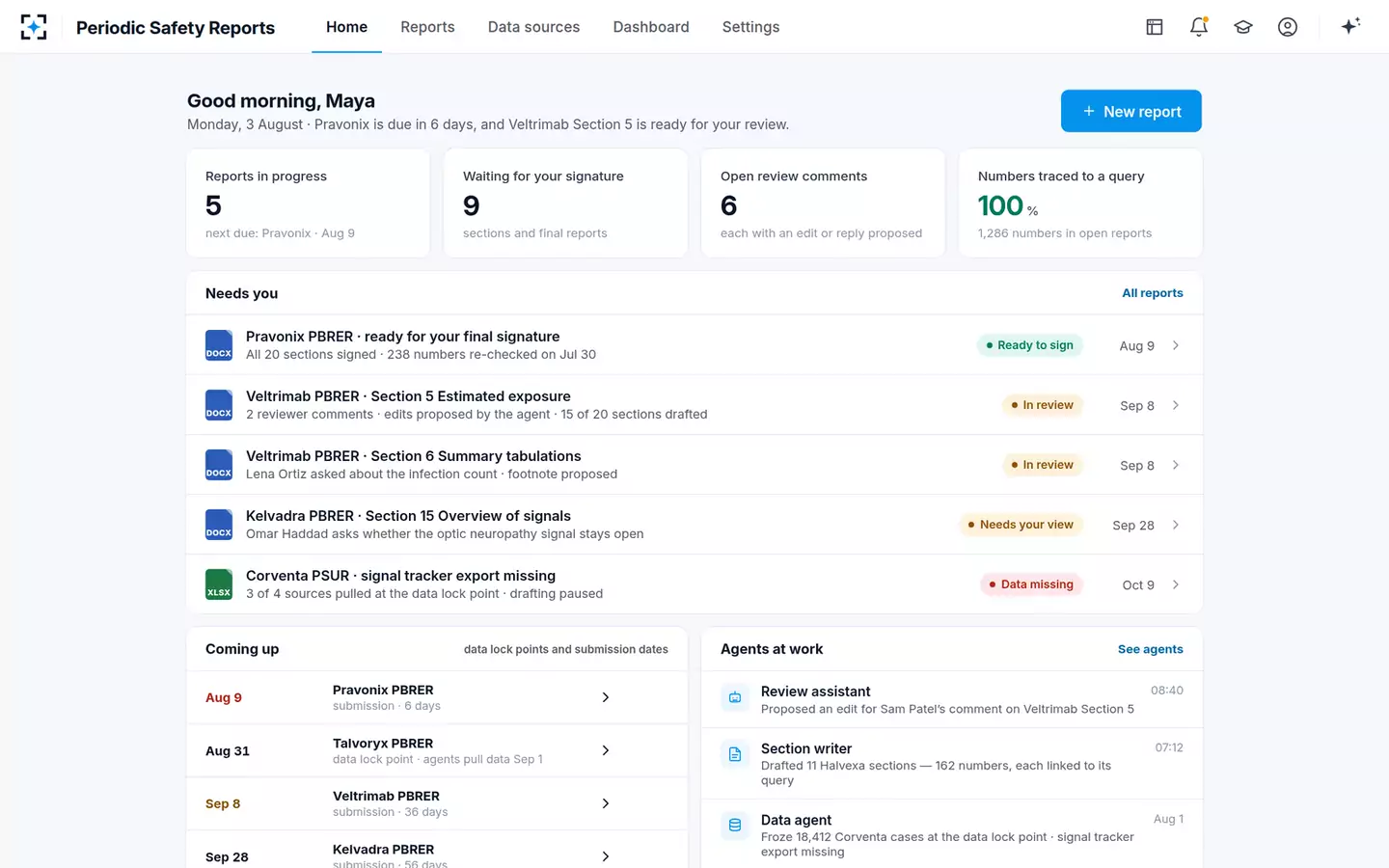Click In review badge for Veltrimab Section 6
This screenshot has height=868, width=1389.
pyautogui.click(x=1042, y=465)
